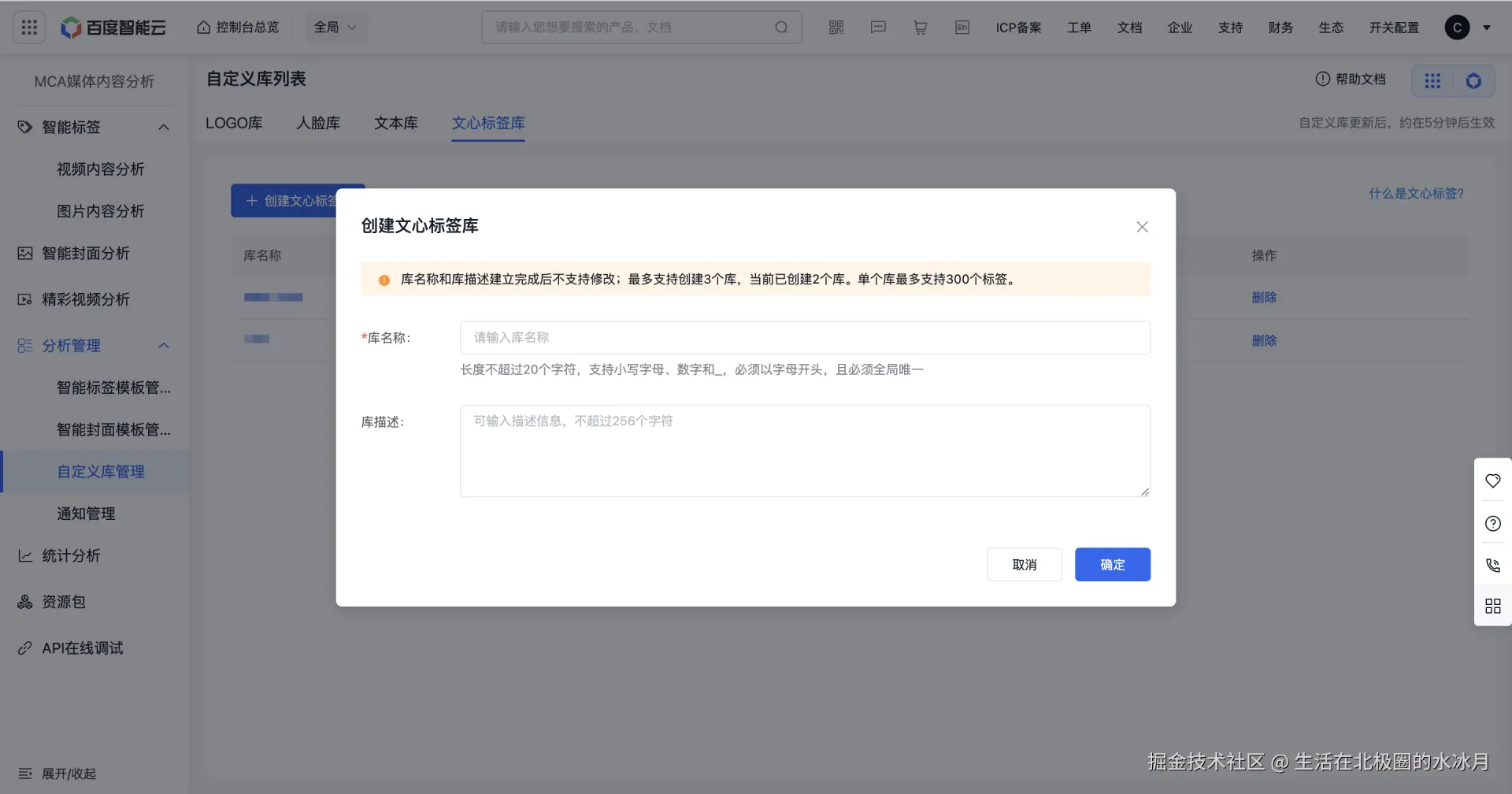Click the 库名称 column header
1512x794 pixels.
click(x=262, y=256)
